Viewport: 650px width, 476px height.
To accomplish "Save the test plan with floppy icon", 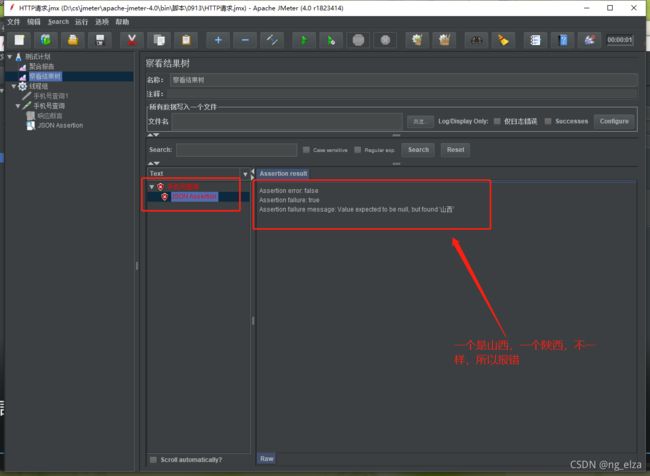I will click(100, 40).
